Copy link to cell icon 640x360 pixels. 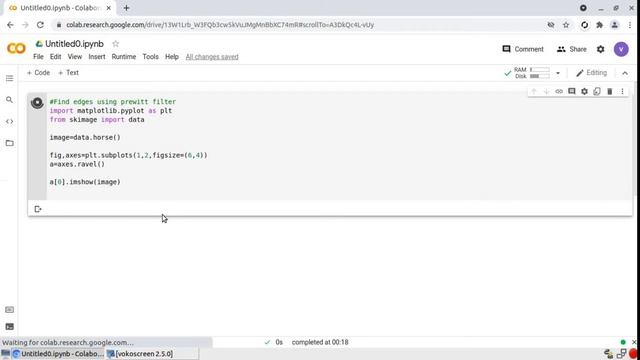pyautogui.click(x=559, y=91)
